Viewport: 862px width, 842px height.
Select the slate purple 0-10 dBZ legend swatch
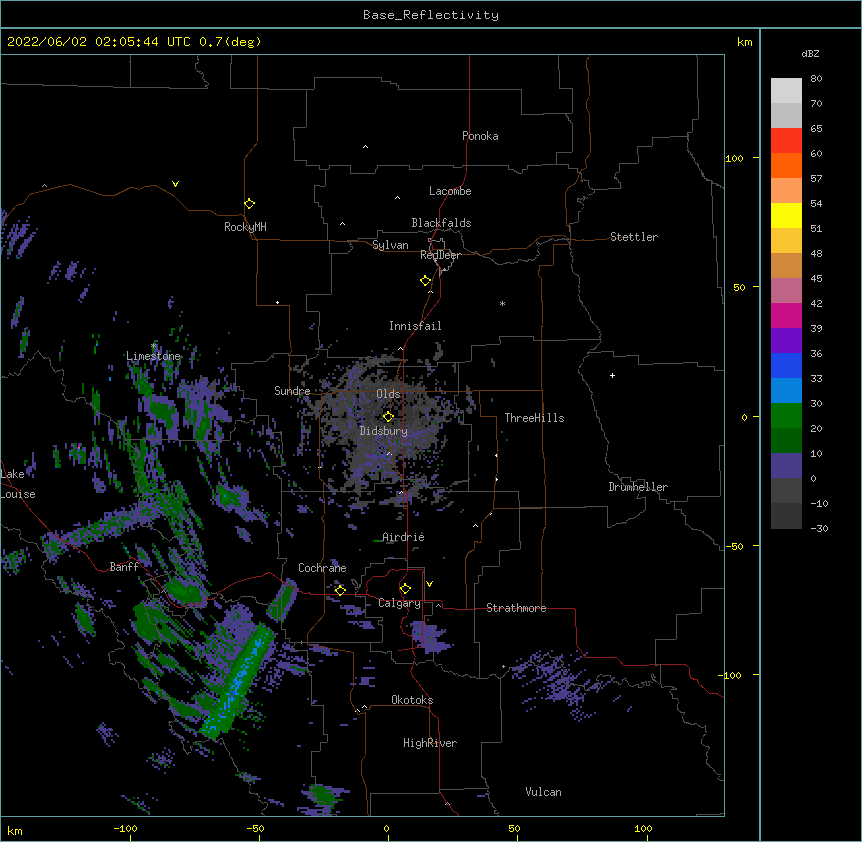click(786, 466)
